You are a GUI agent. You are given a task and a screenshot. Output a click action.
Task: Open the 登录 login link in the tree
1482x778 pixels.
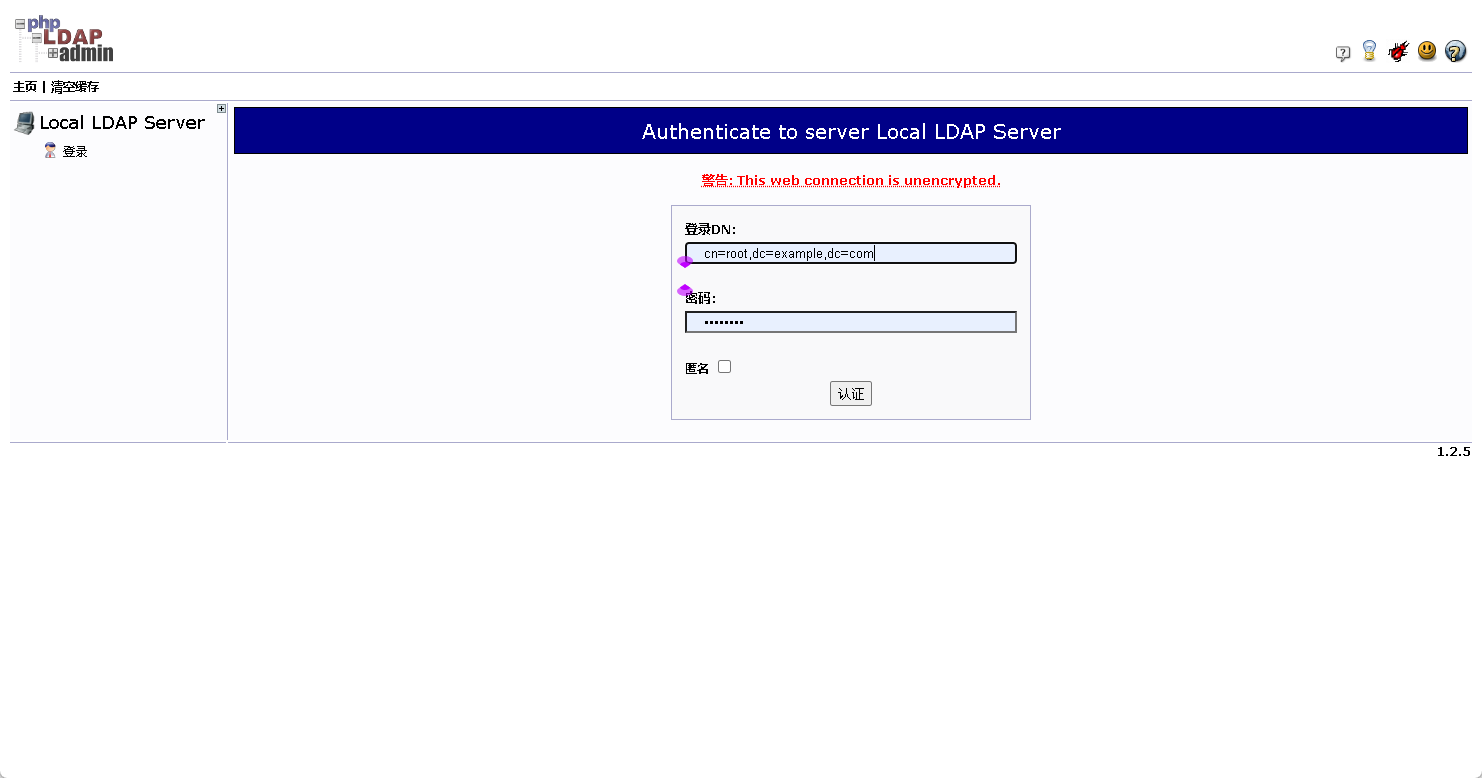point(75,152)
